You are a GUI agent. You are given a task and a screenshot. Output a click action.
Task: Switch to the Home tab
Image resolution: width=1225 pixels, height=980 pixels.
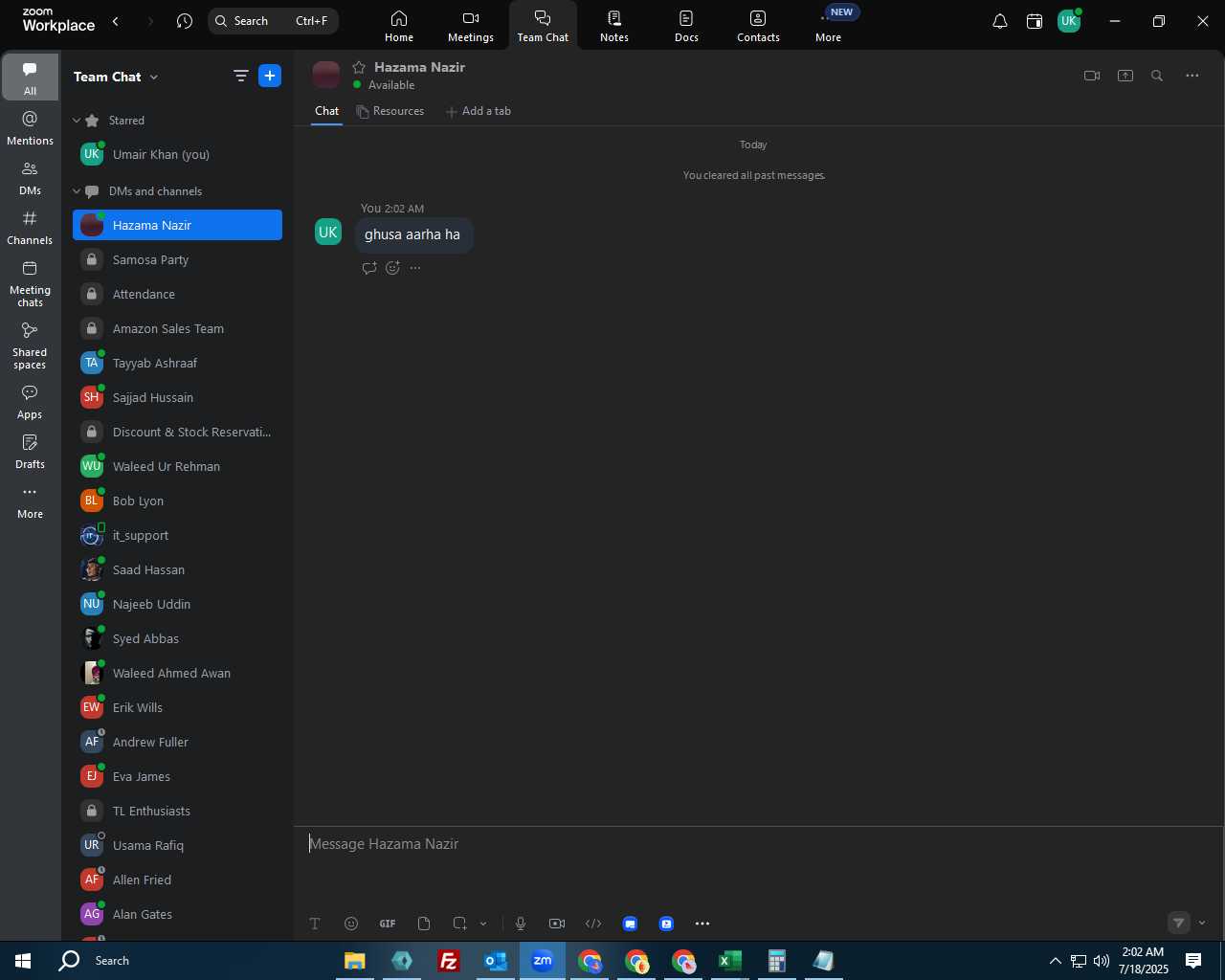399,26
